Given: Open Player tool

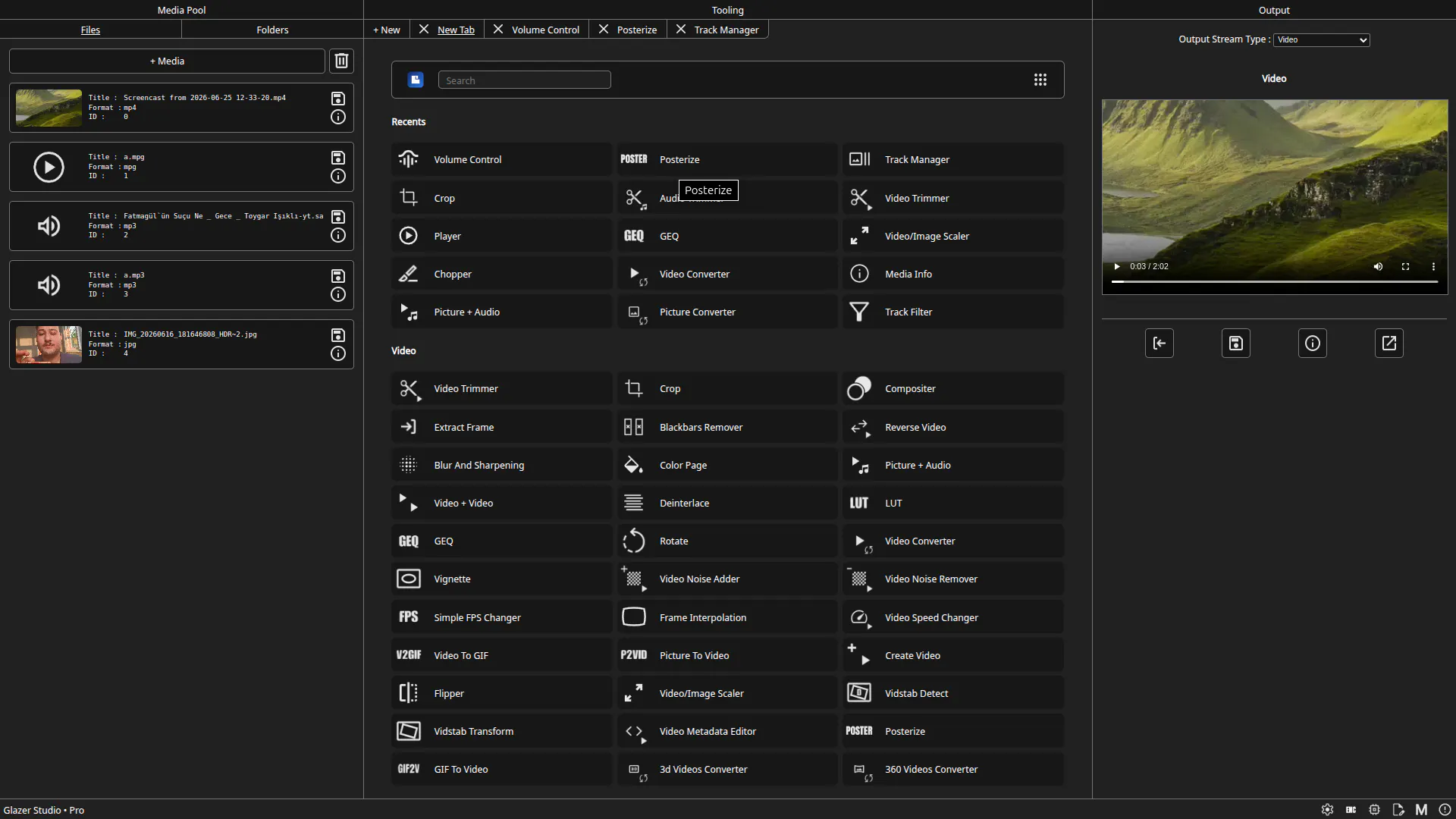Looking at the screenshot, I should (501, 236).
